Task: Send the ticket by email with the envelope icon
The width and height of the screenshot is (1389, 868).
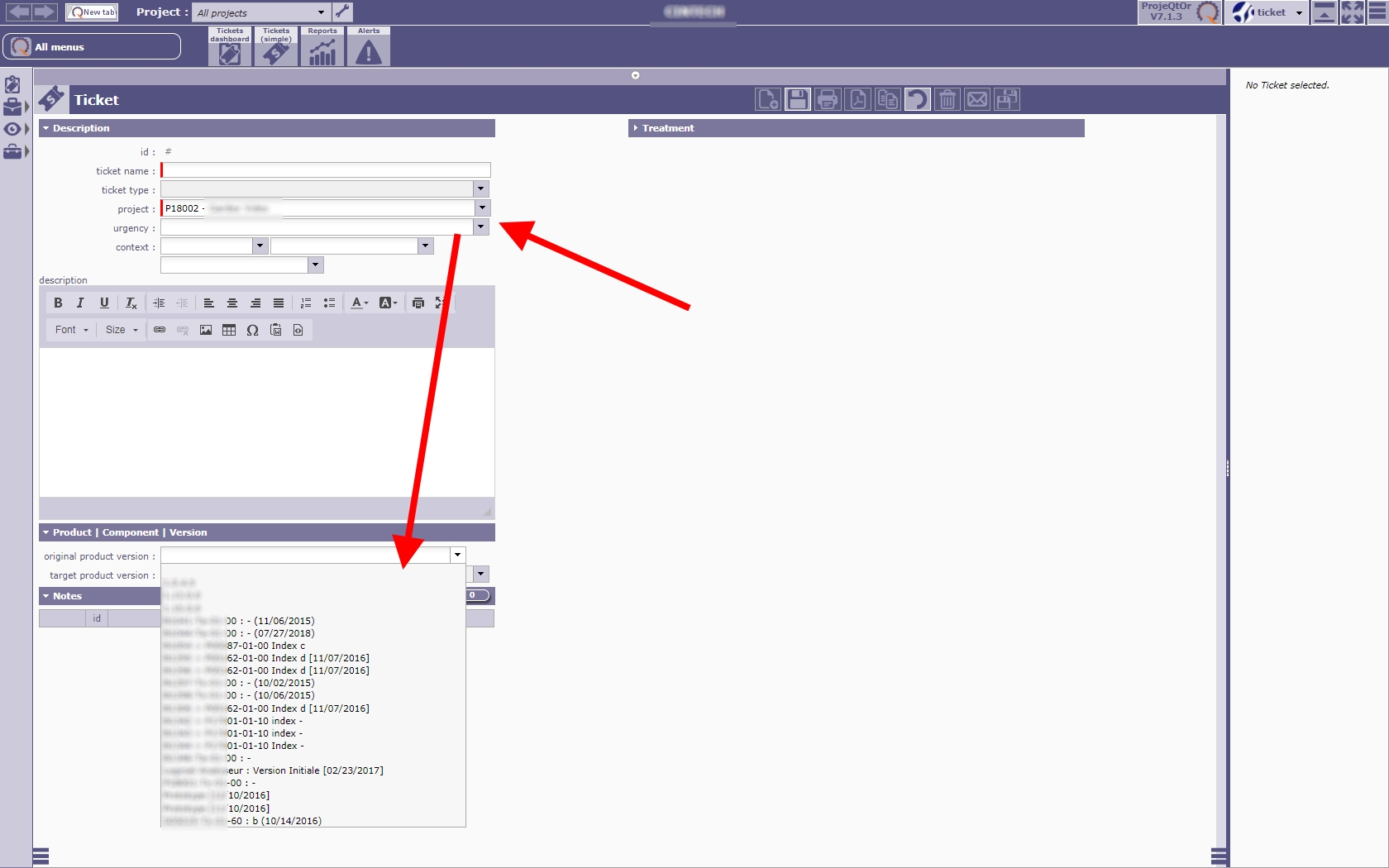Action: pyautogui.click(x=977, y=100)
